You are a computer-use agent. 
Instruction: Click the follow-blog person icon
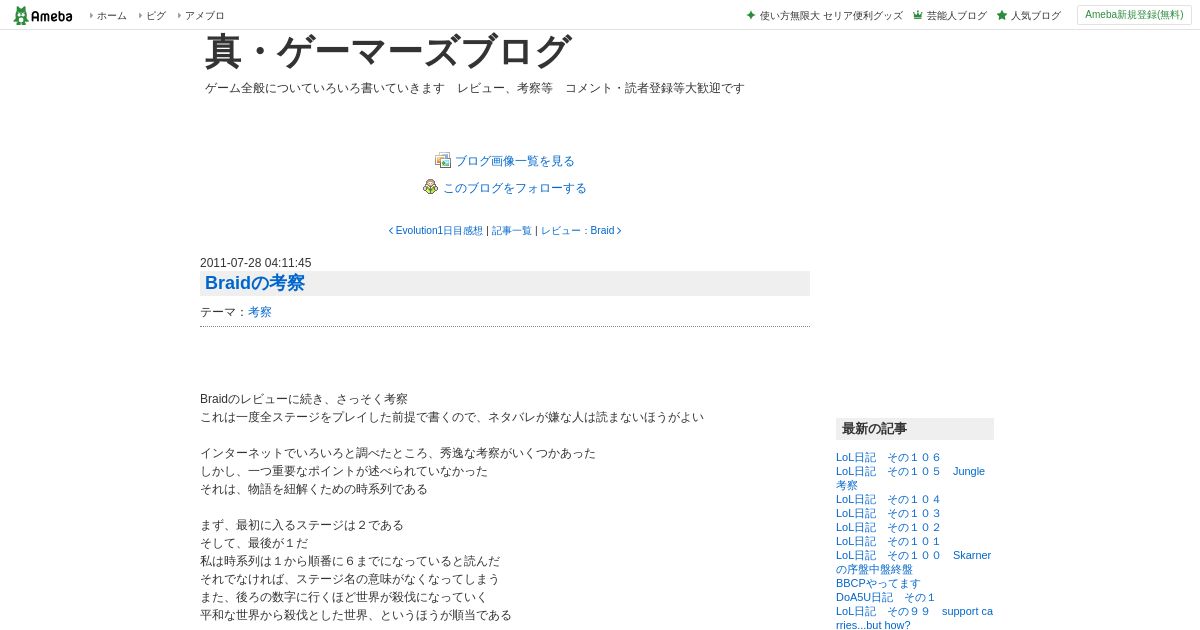tap(431, 187)
